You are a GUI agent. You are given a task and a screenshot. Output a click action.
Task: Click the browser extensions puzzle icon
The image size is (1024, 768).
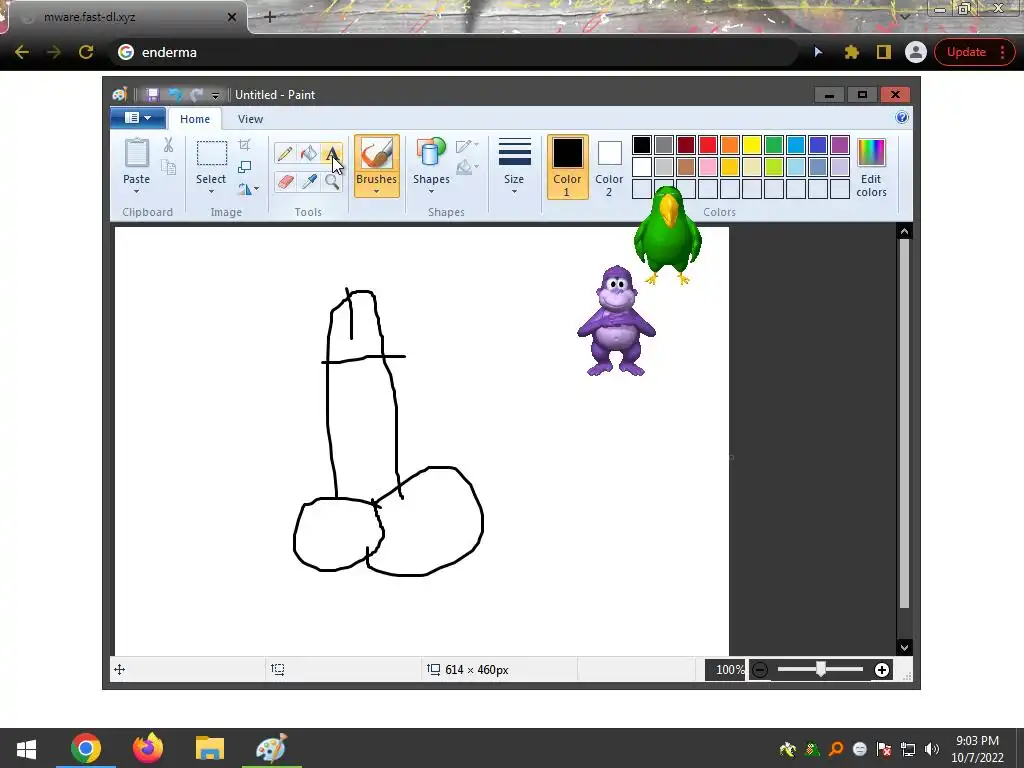[851, 52]
